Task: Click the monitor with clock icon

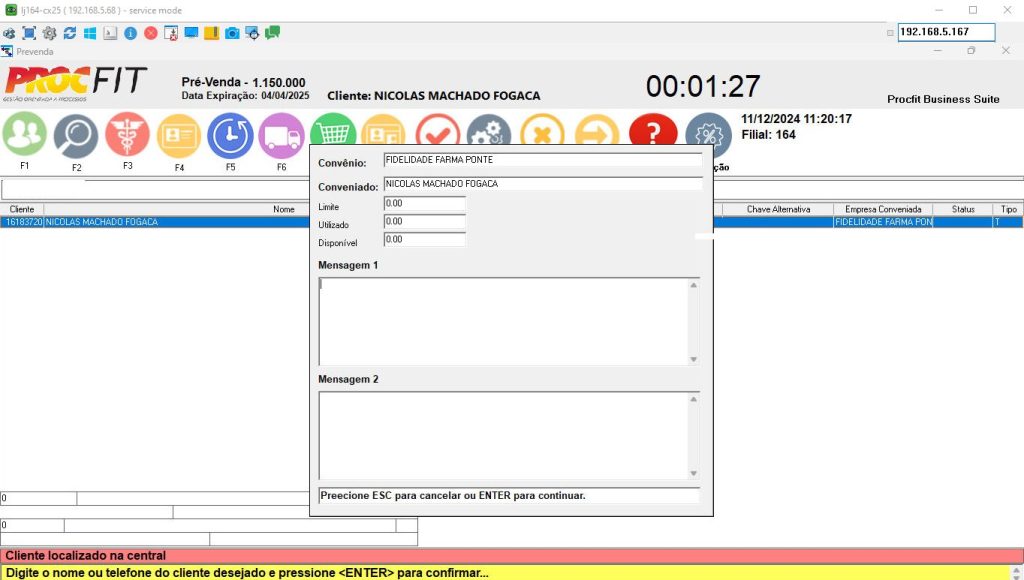Action: coord(252,33)
